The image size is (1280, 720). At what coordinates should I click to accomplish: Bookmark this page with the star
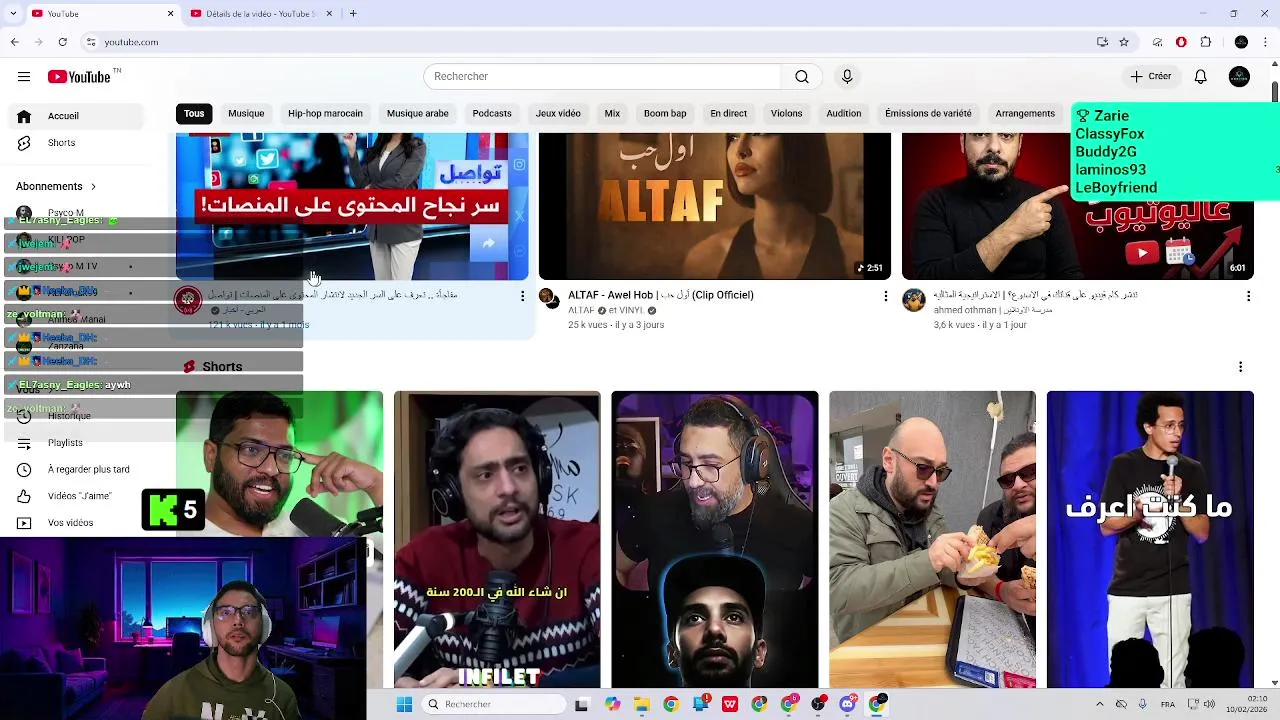pos(1124,42)
